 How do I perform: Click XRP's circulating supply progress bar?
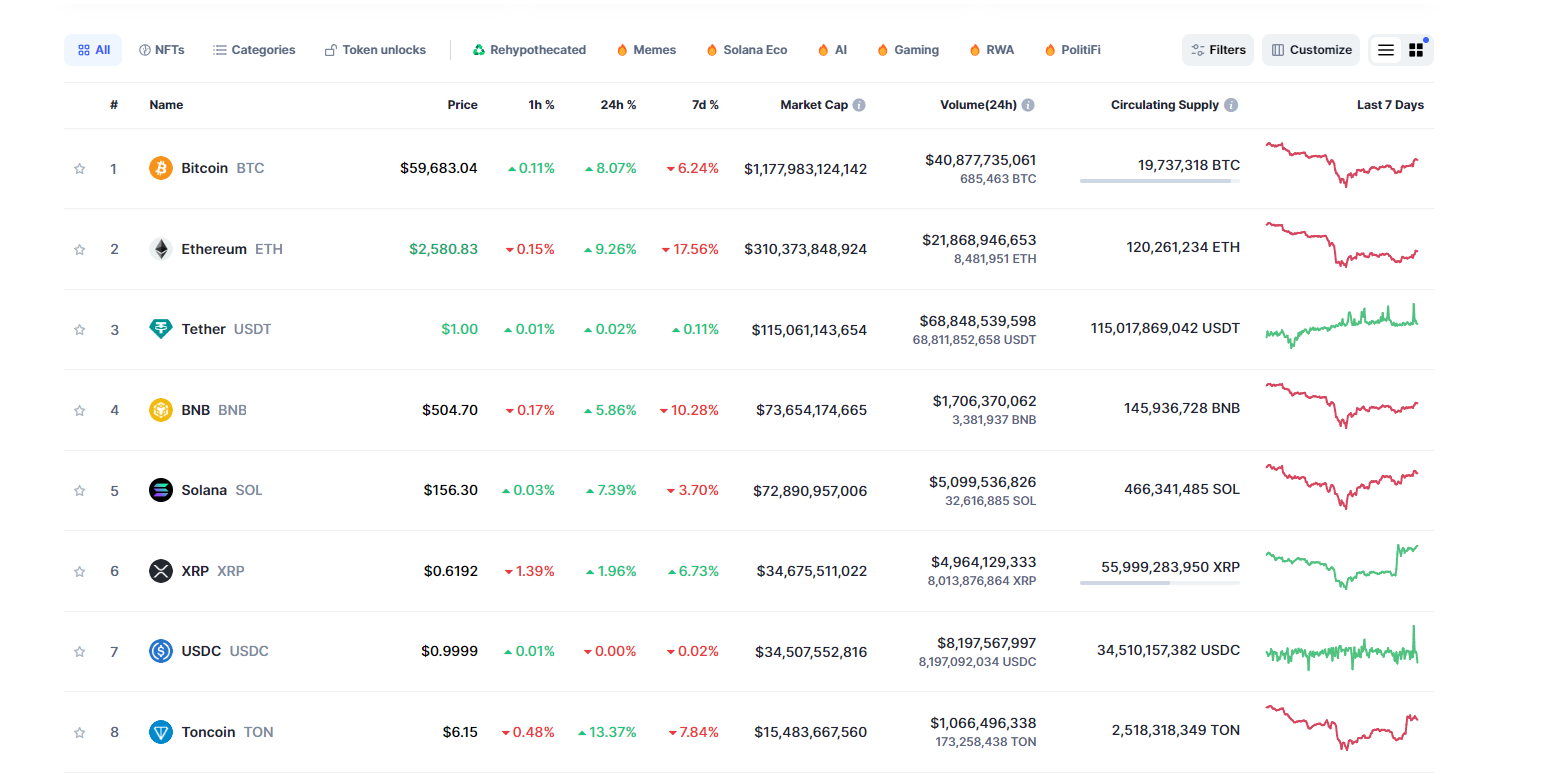click(1160, 583)
